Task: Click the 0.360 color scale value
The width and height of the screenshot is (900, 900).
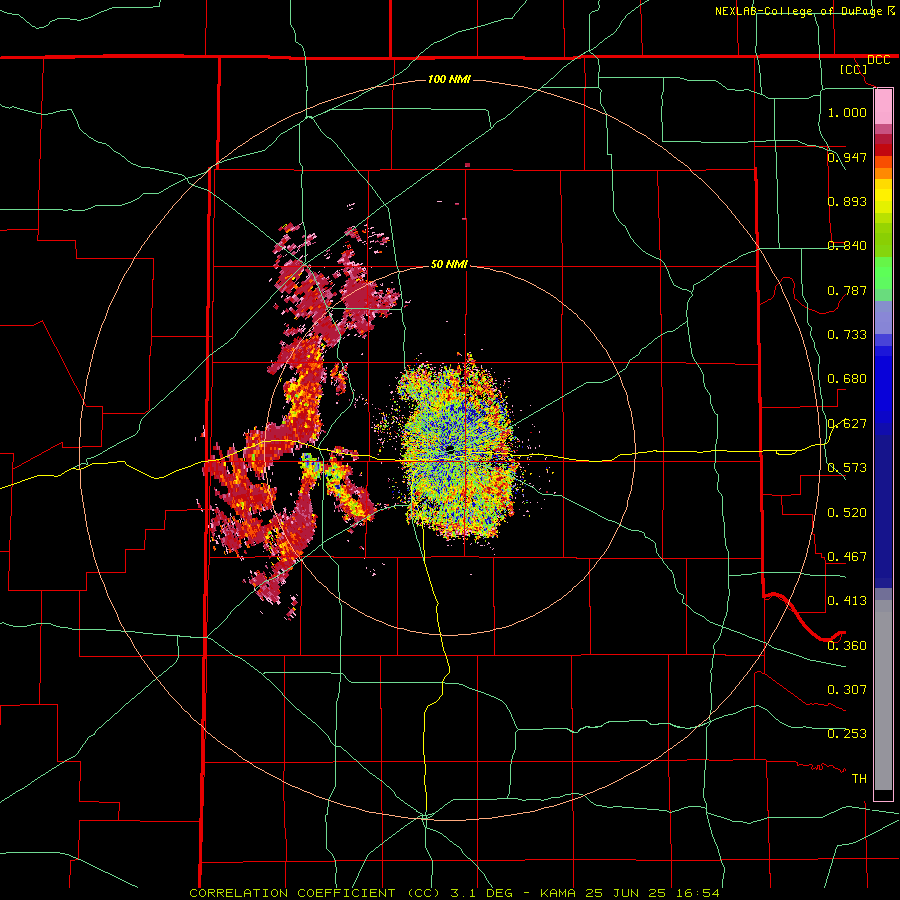Action: (847, 646)
